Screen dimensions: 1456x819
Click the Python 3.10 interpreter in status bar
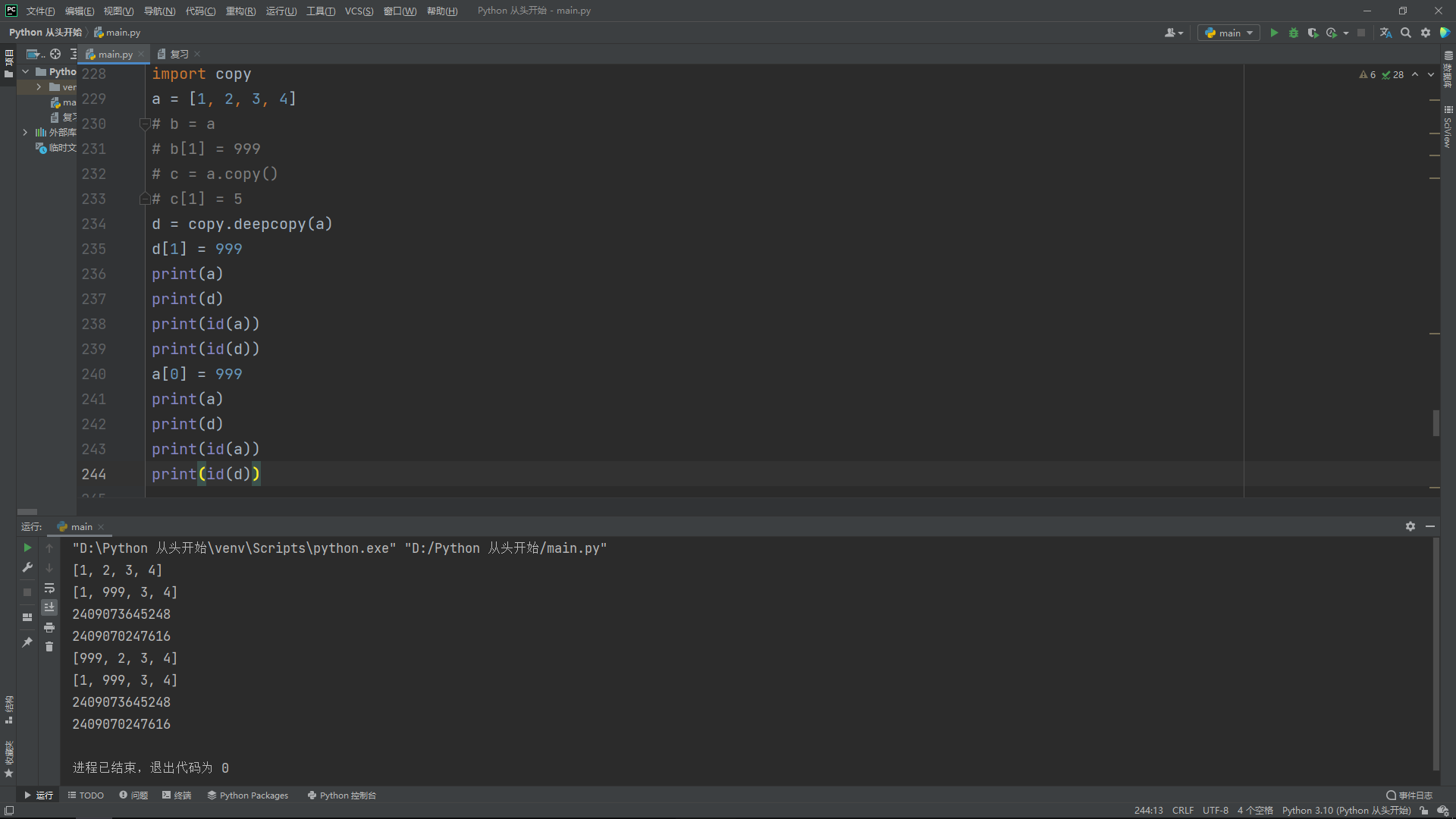[x=1346, y=811]
